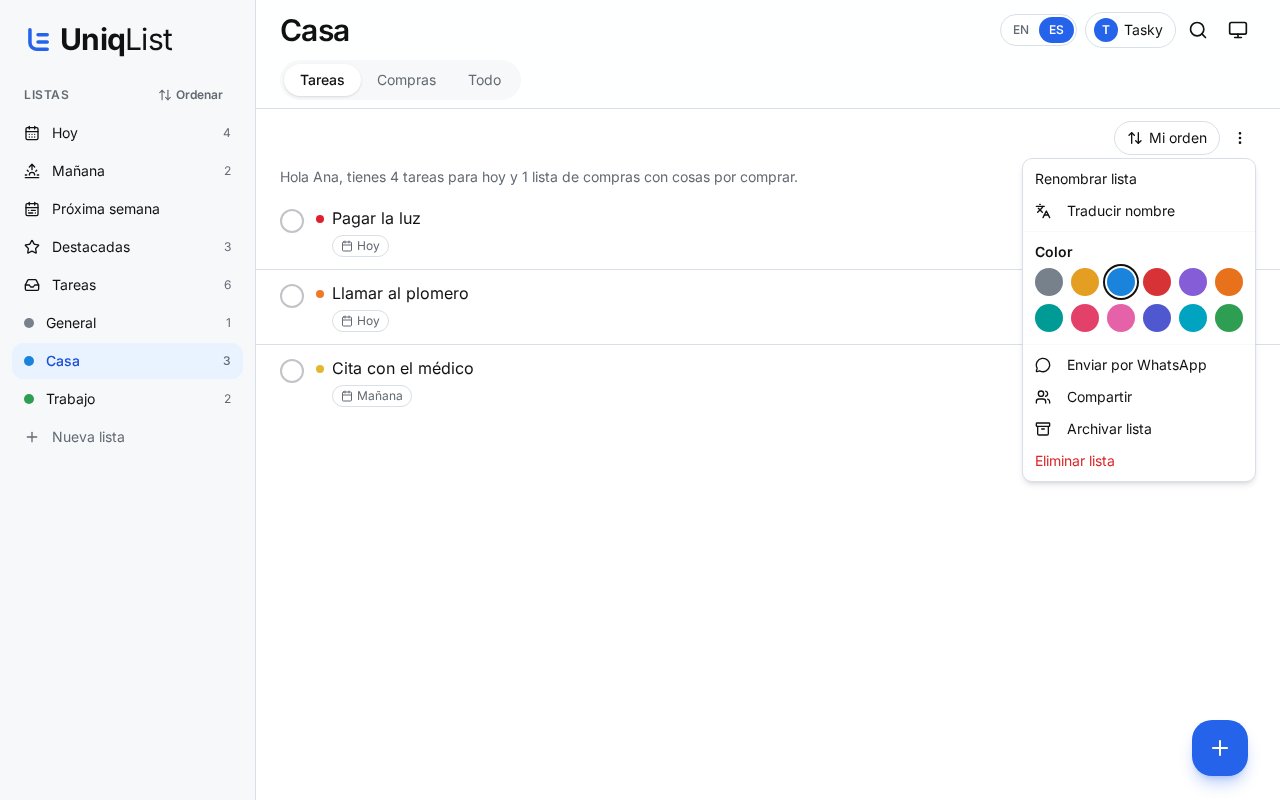The image size is (1280, 800).
Task: Switch language to EN
Action: pos(1021,30)
